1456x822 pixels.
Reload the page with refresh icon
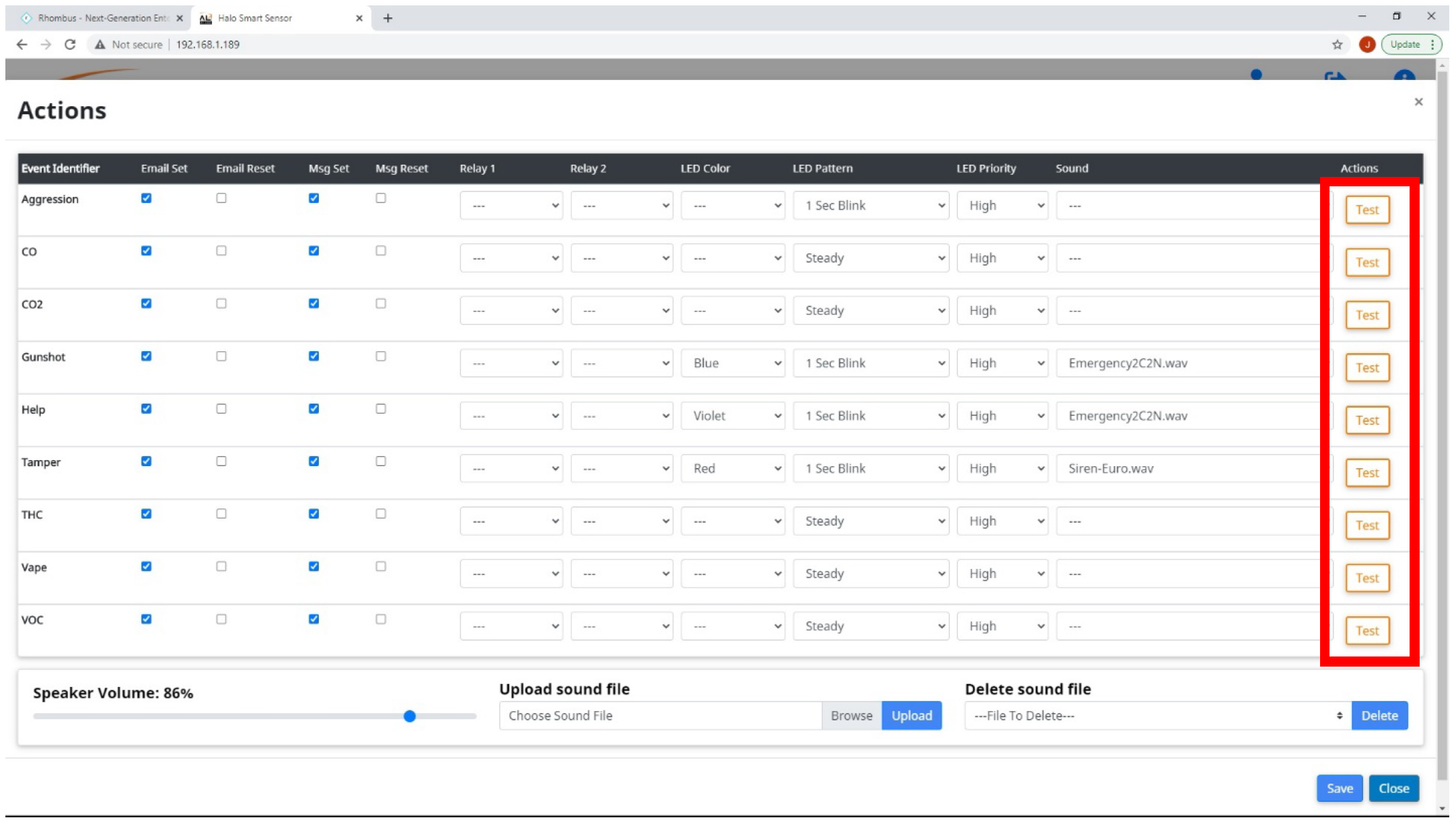tap(70, 44)
